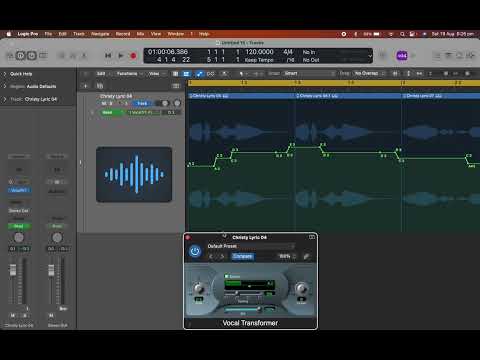Click previous preset arrow in plugin window
Screen dimensions: 480x360
(x=211, y=256)
